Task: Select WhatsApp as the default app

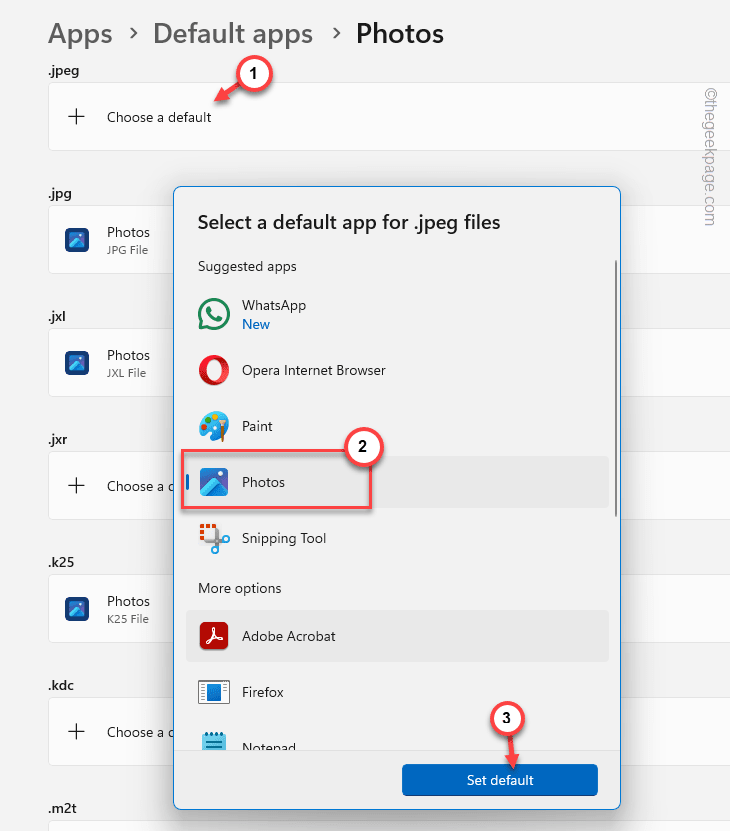Action: coord(397,314)
